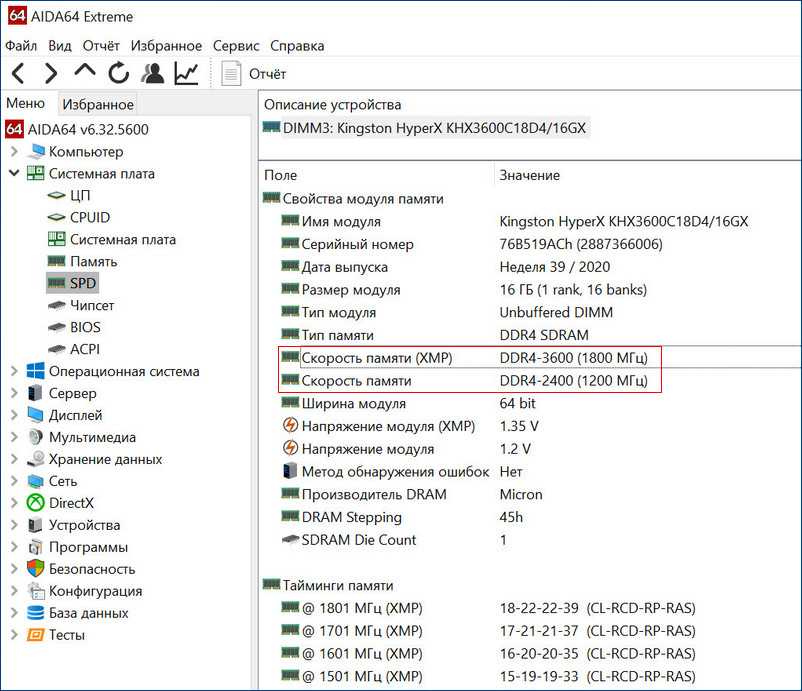Switch to the Избранное tab
The height and width of the screenshot is (691, 802).
(x=97, y=105)
